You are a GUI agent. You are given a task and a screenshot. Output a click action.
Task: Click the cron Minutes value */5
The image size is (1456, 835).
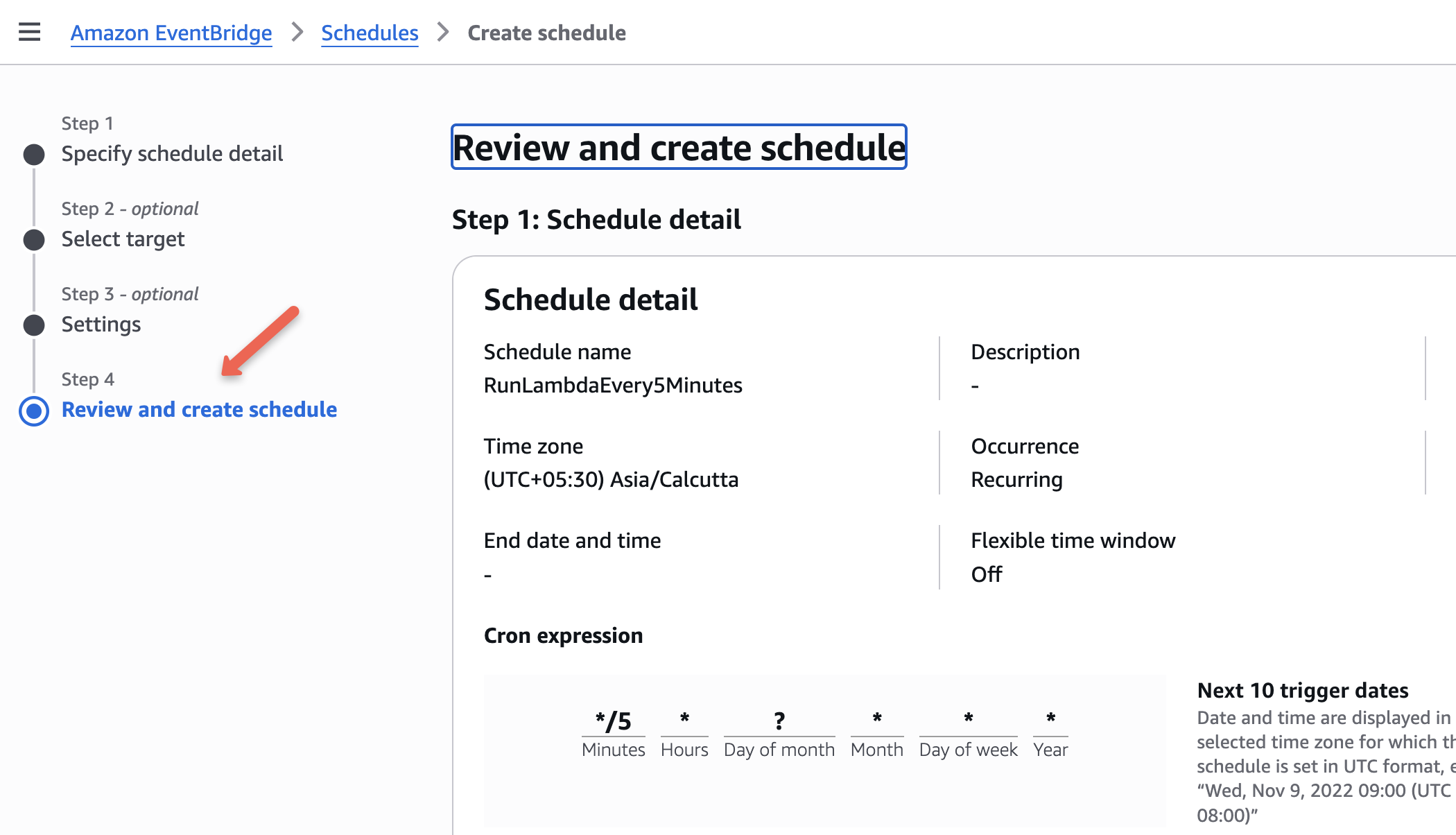(x=613, y=721)
